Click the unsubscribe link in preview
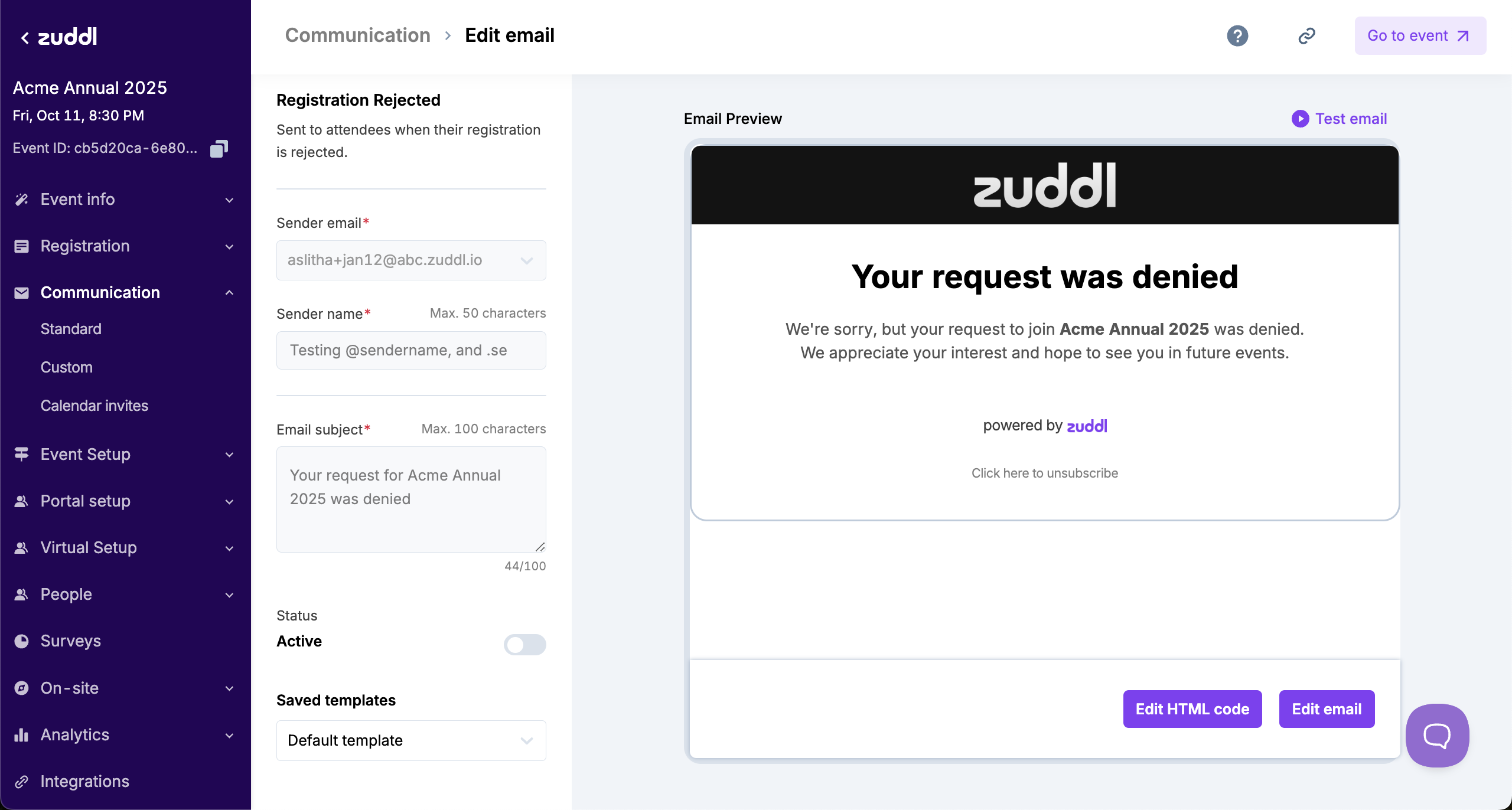The image size is (1512, 810). [x=1044, y=473]
